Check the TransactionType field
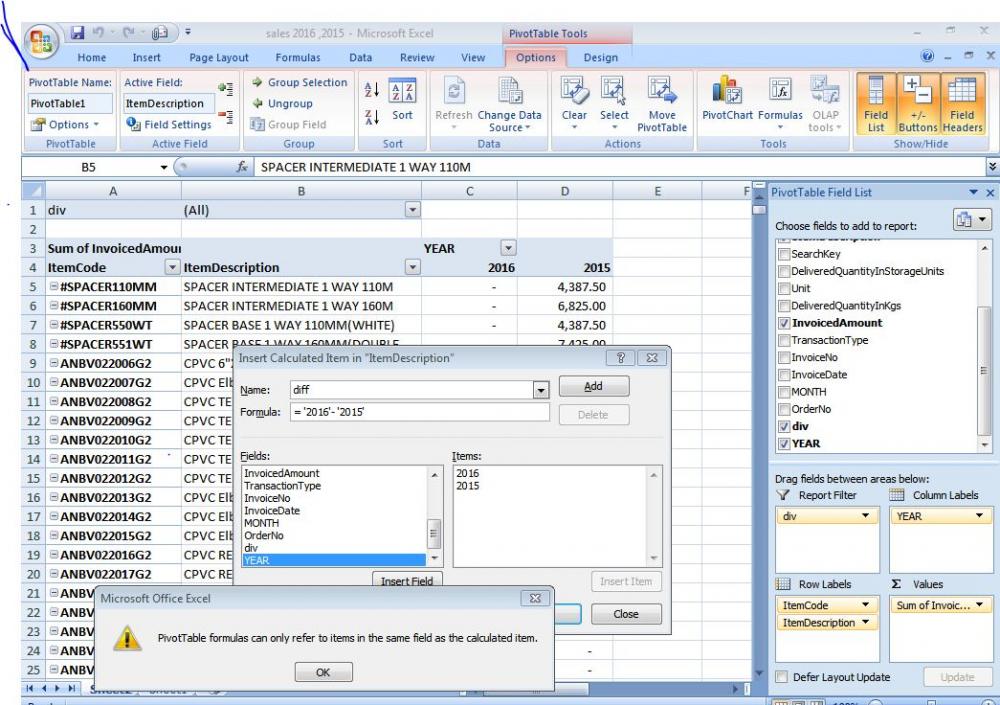The height and width of the screenshot is (705, 1000). click(x=784, y=340)
